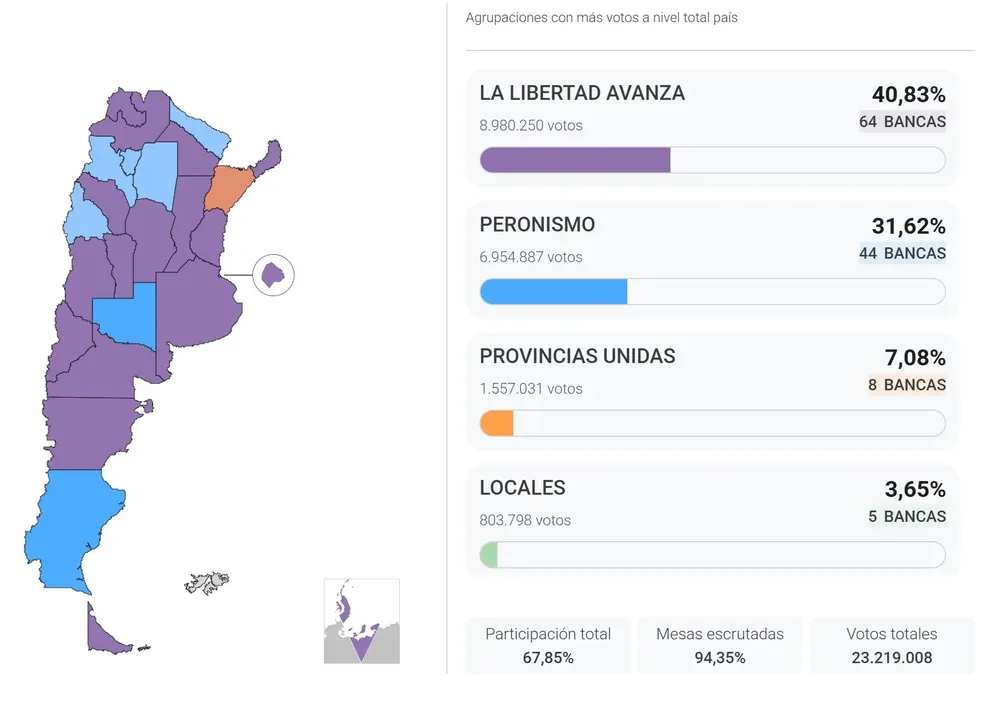1000x704 pixels.
Task: Select the Participación total stat box
Action: [x=548, y=645]
